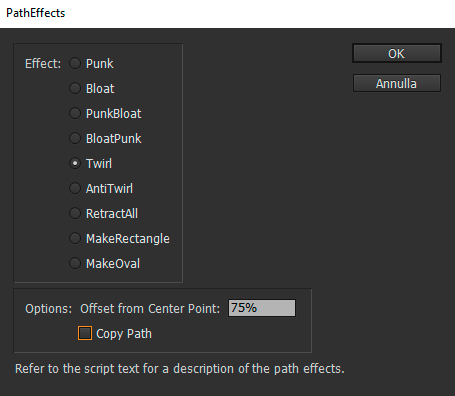Click the selected Twirl radio button
455x396 pixels.
click(75, 163)
